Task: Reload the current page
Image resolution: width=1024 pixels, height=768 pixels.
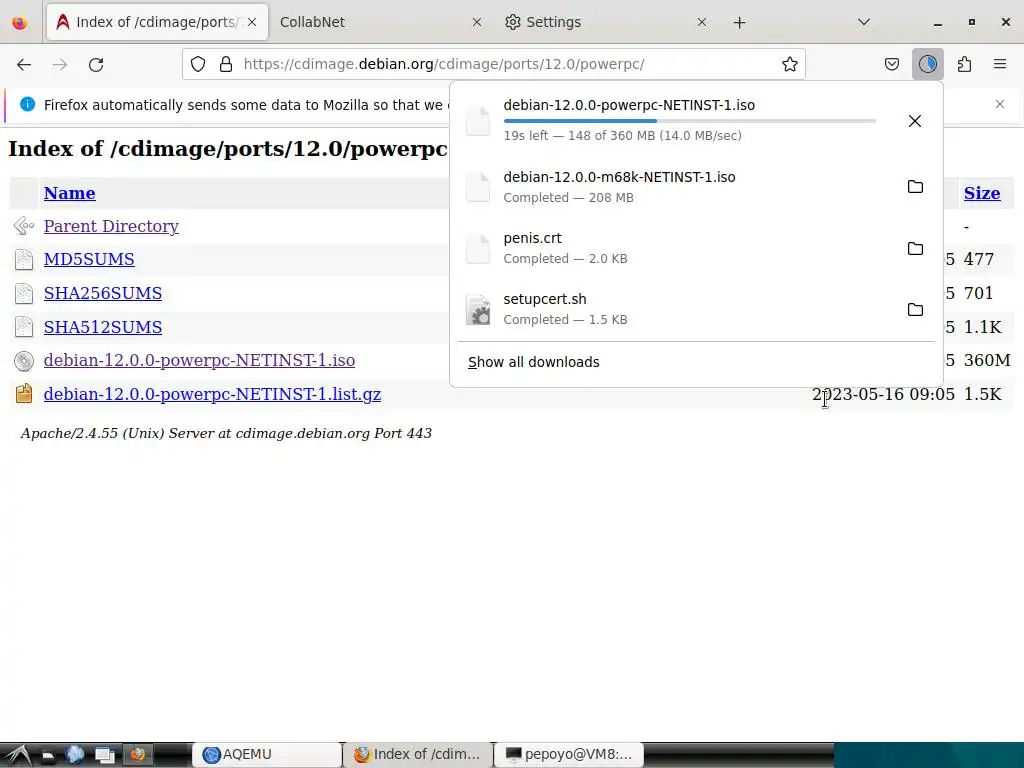Action: pos(96,64)
